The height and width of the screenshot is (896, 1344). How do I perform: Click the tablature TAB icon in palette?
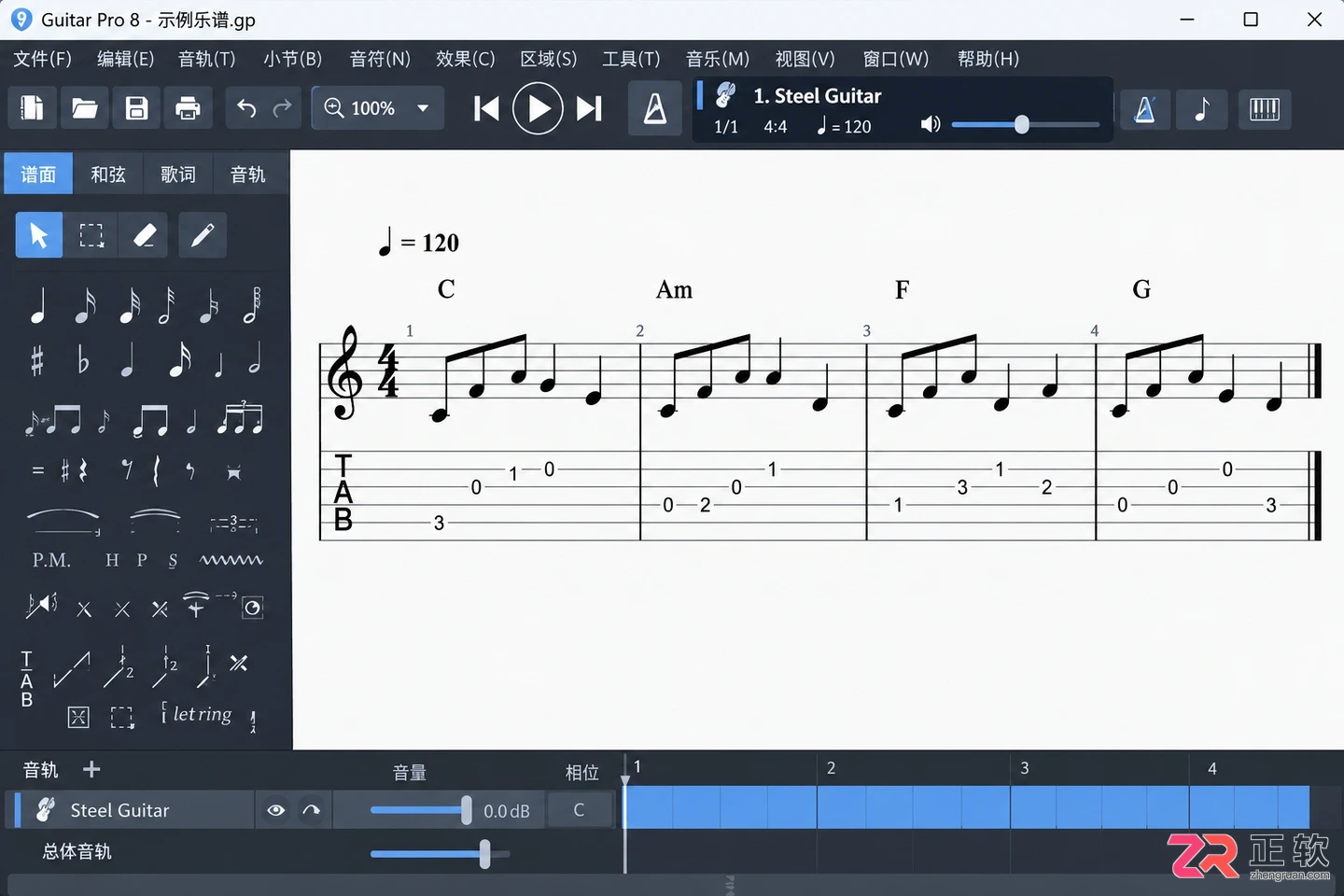click(x=27, y=679)
